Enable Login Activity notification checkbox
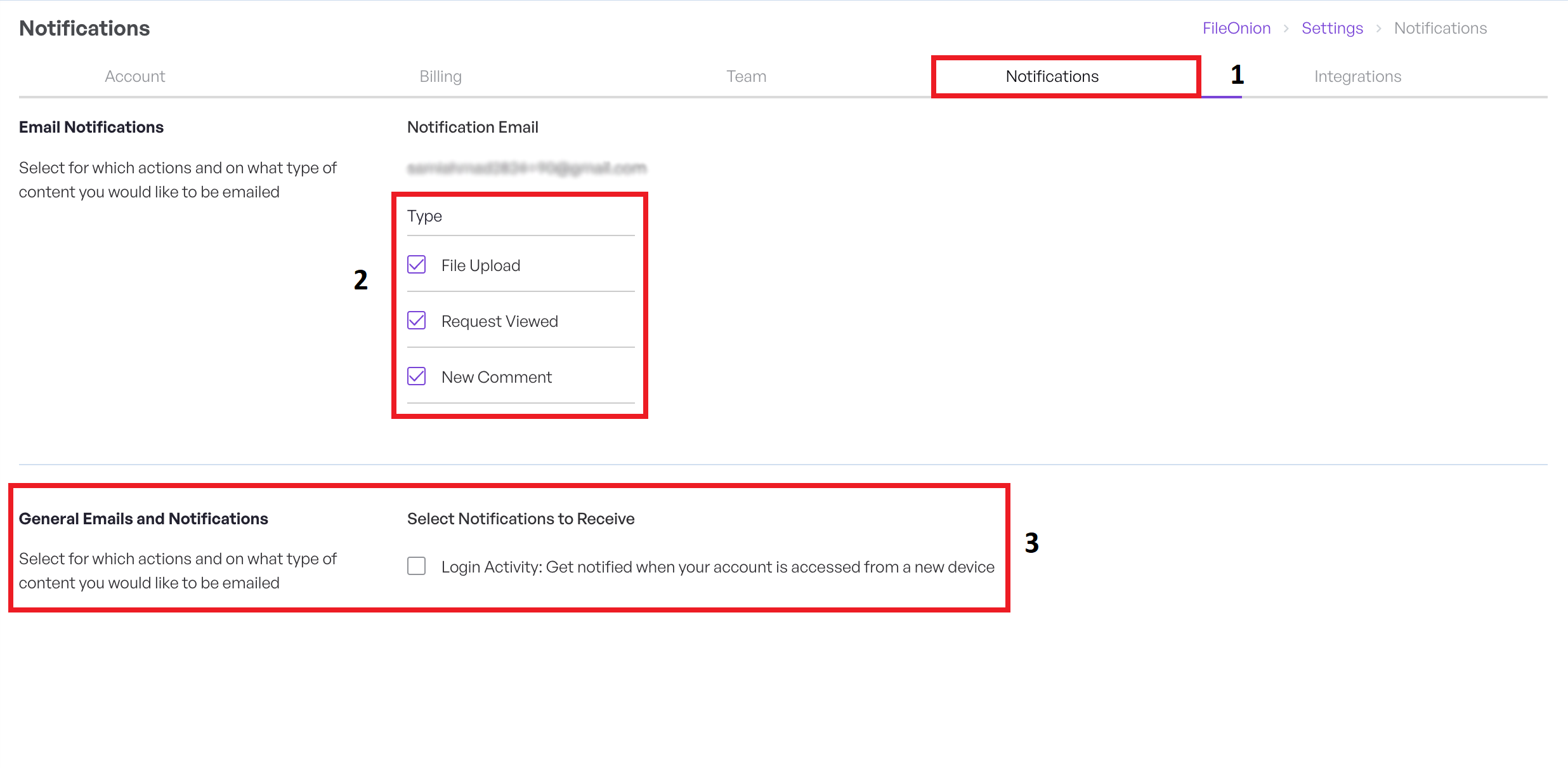Viewport: 1568px width, 768px height. click(x=416, y=566)
